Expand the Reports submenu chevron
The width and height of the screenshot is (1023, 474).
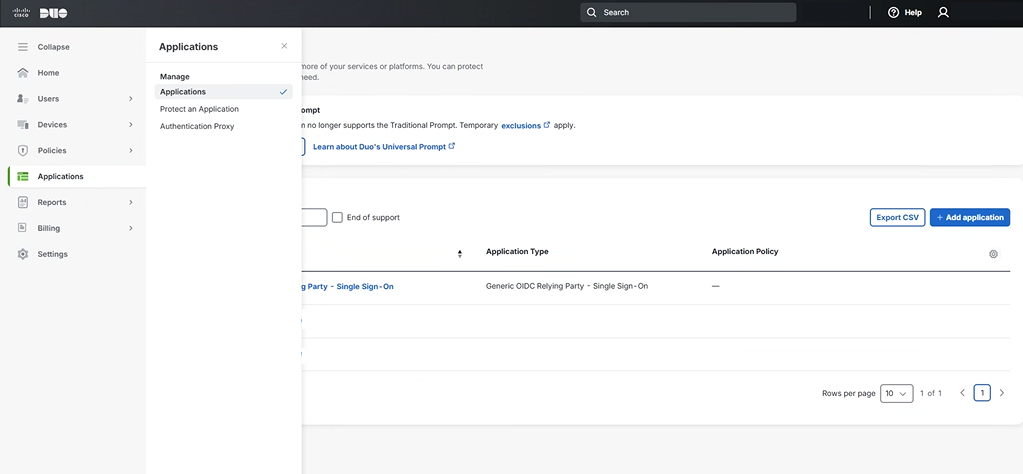tap(130, 202)
